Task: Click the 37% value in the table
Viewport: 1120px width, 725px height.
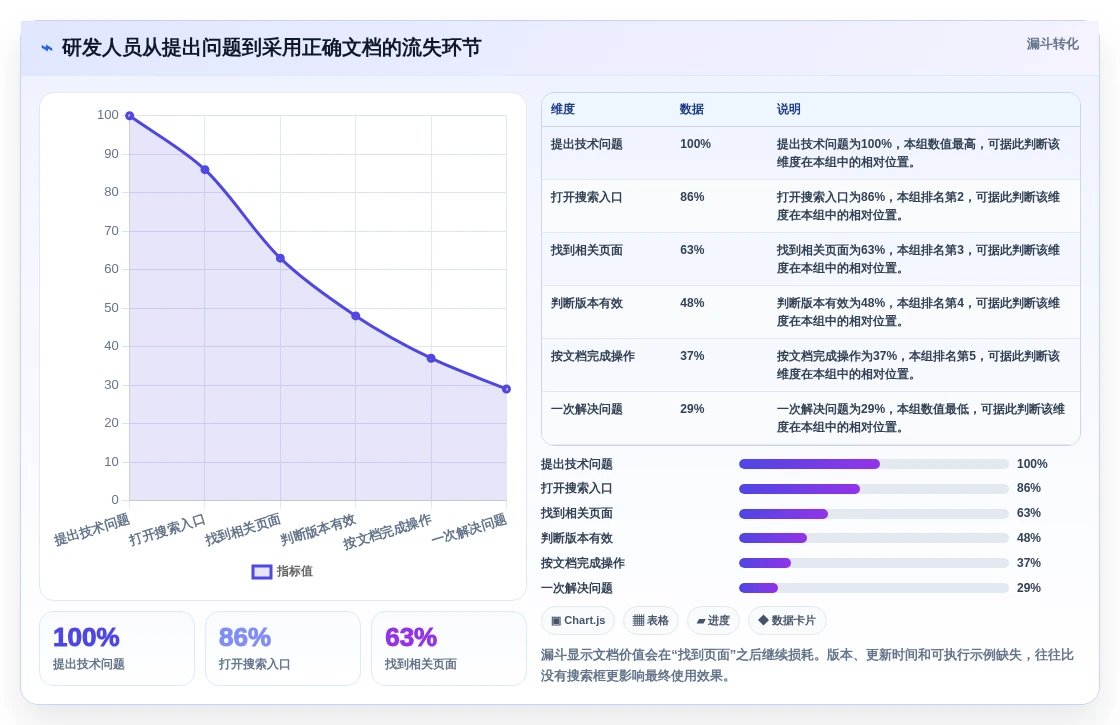Action: (x=692, y=356)
